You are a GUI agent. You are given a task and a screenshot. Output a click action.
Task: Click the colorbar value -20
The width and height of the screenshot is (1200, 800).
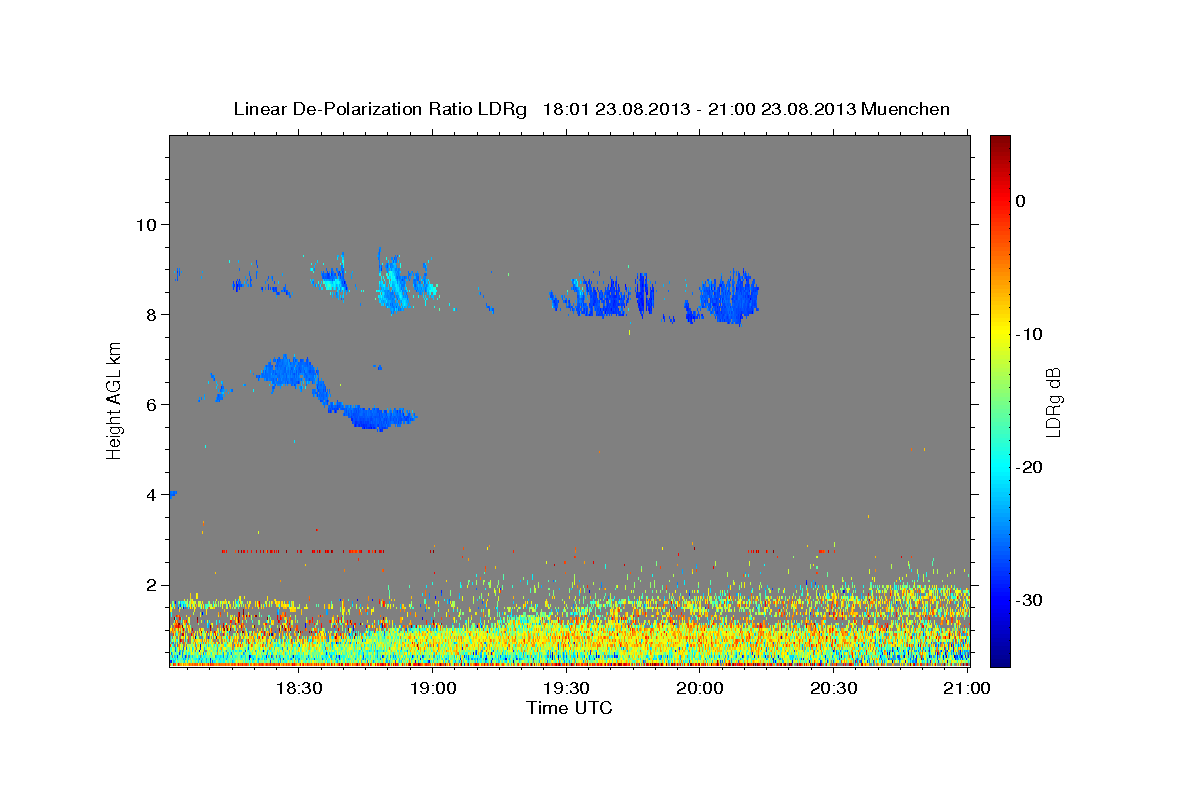(x=1029, y=467)
